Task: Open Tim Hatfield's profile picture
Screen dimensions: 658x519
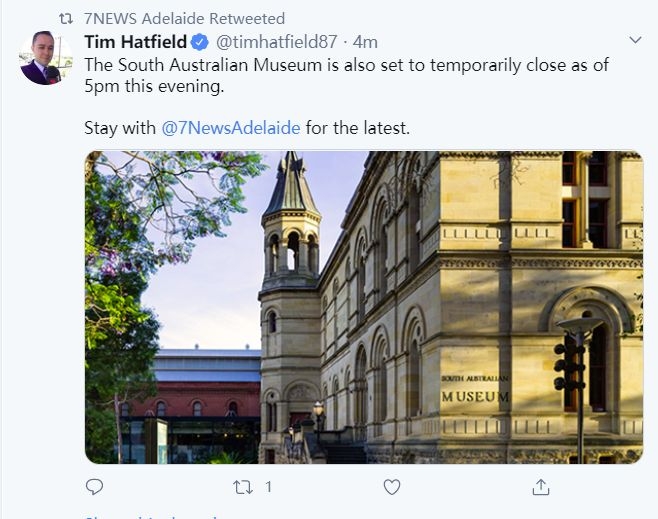Action: 46,58
